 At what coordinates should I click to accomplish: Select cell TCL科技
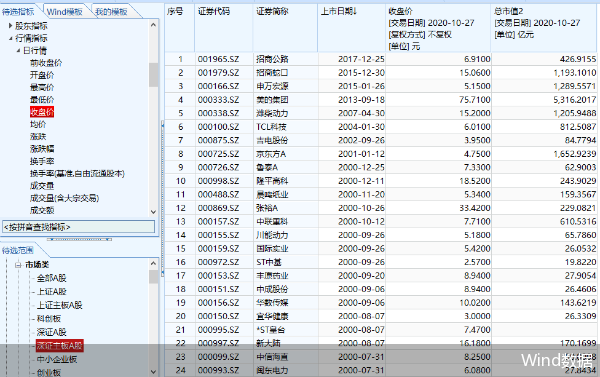(x=285, y=127)
